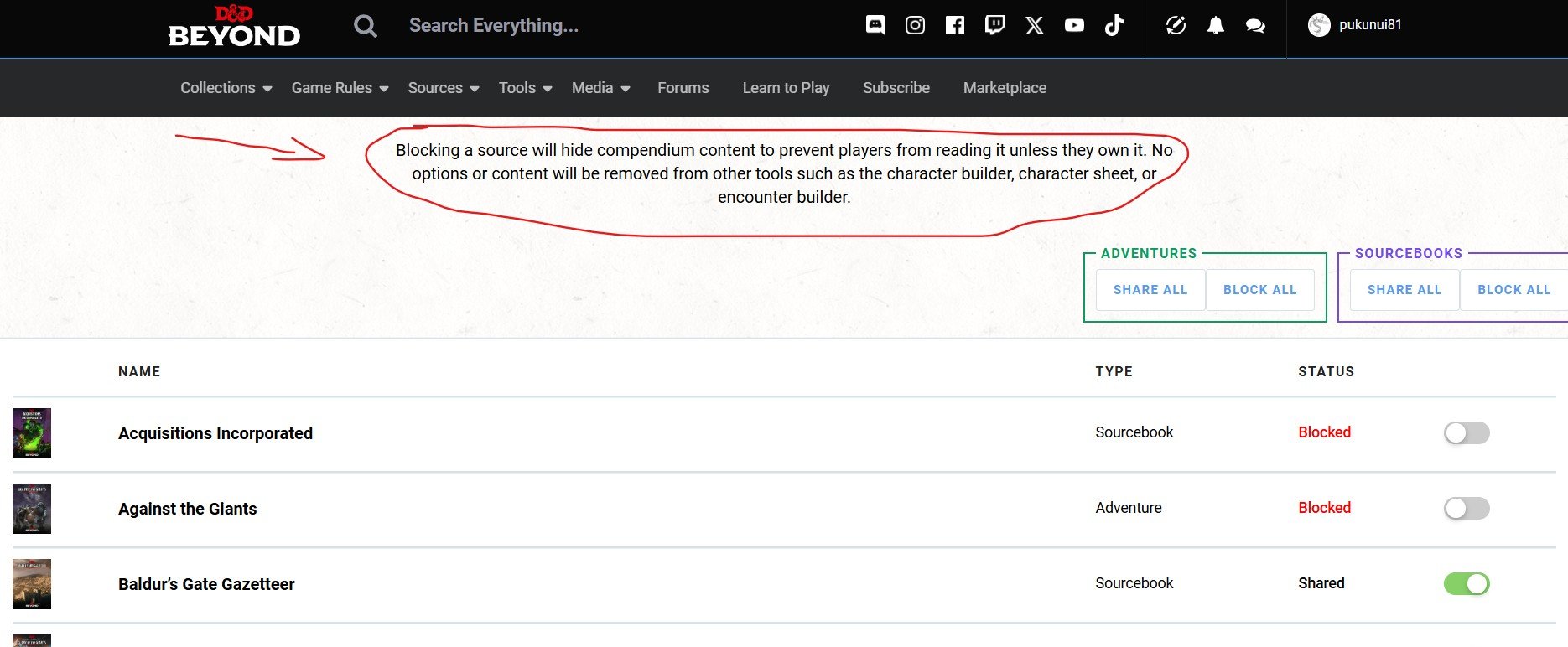Open the D&D Beyond home logo
1568x647 pixels.
pos(234,26)
